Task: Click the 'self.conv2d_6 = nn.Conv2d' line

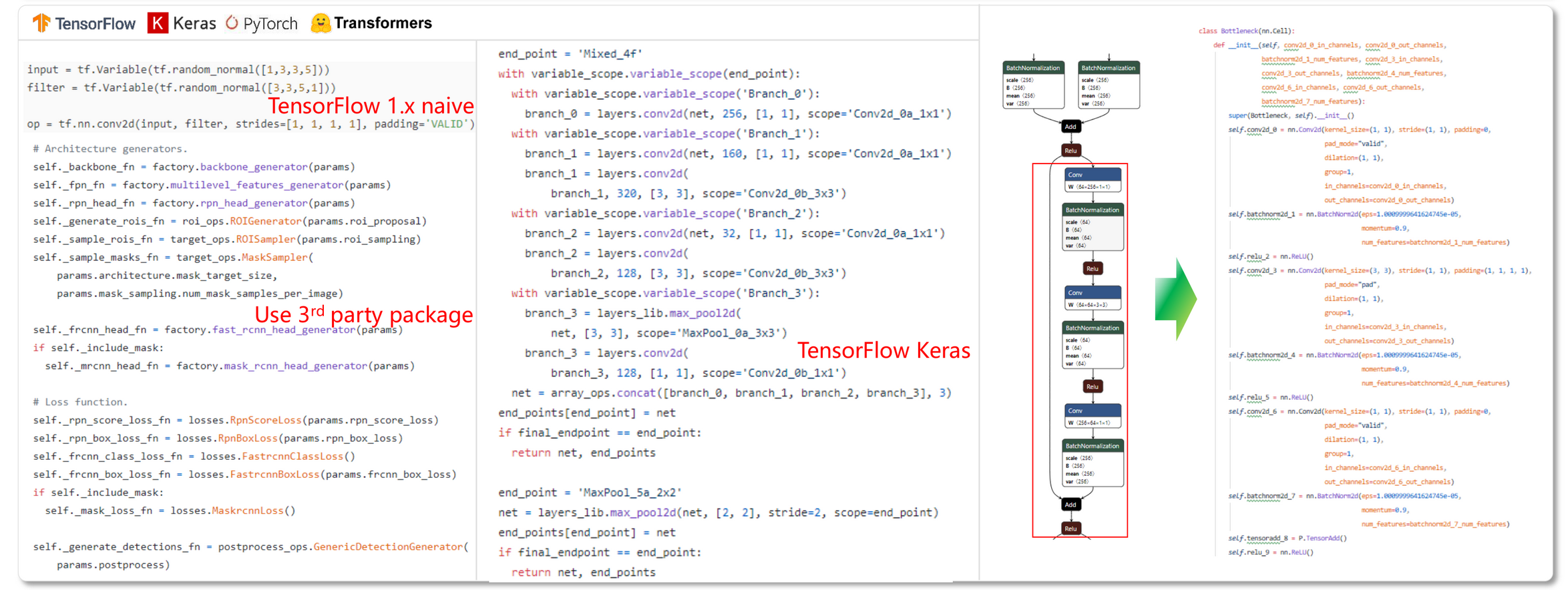Action: point(1359,411)
